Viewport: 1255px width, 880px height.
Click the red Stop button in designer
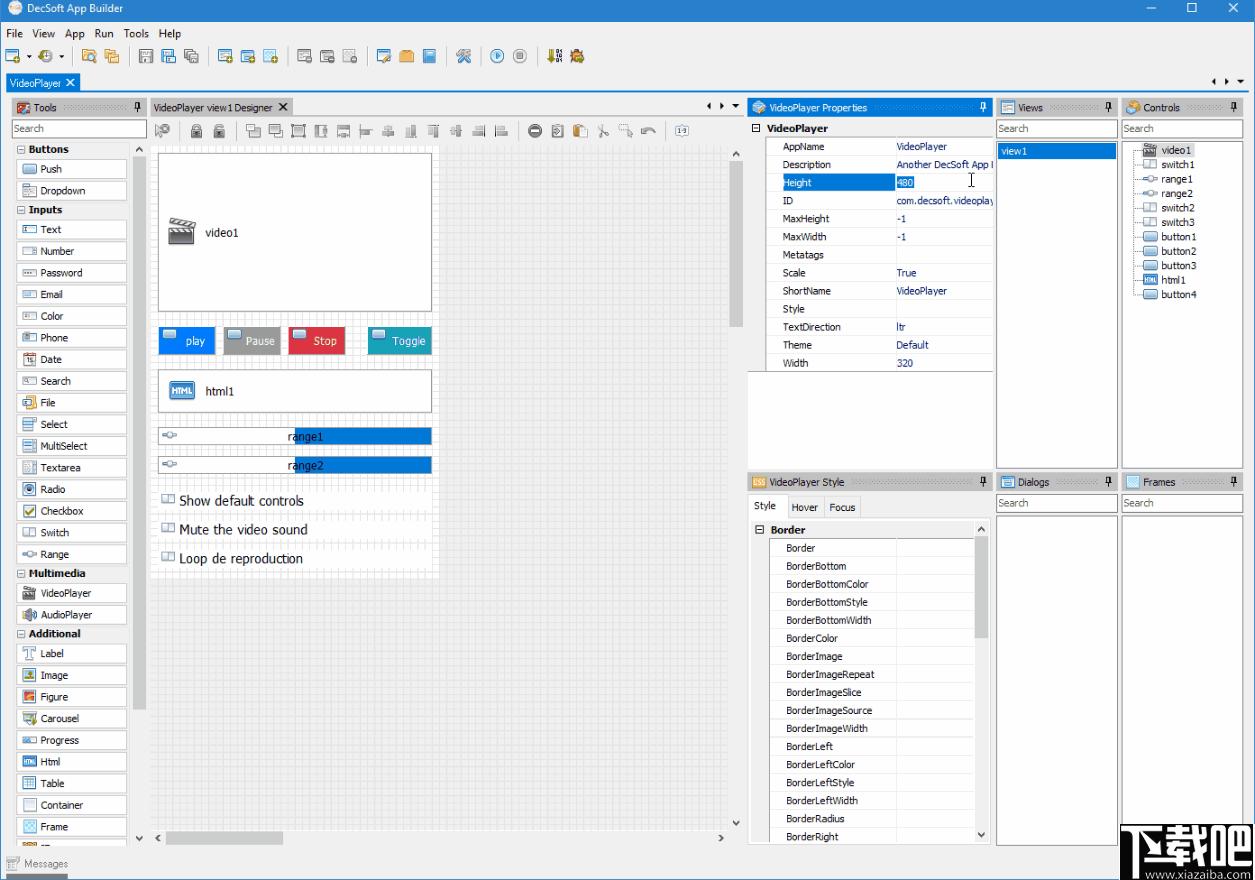coord(317,340)
